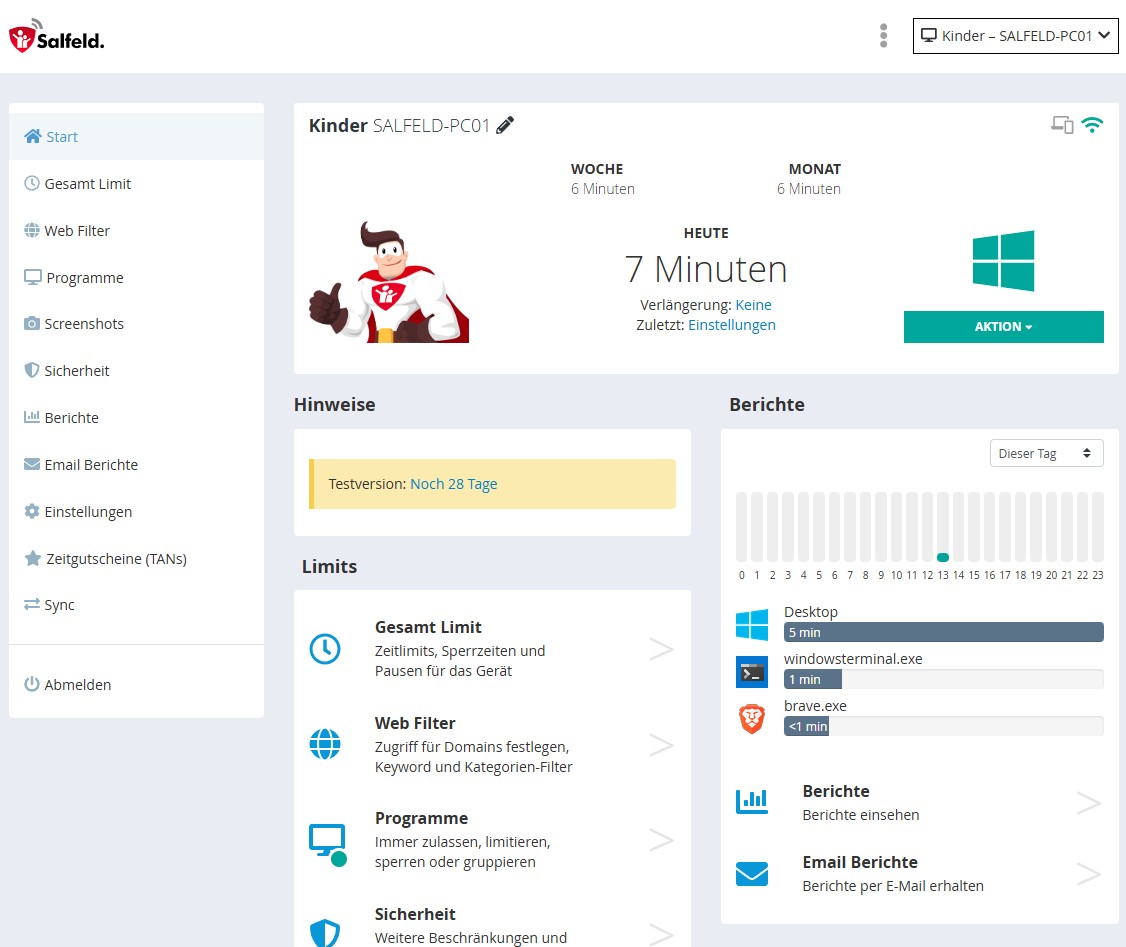Screen dimensions: 1126x947
Task: Click the Salfeld logo in header
Action: 57,37
